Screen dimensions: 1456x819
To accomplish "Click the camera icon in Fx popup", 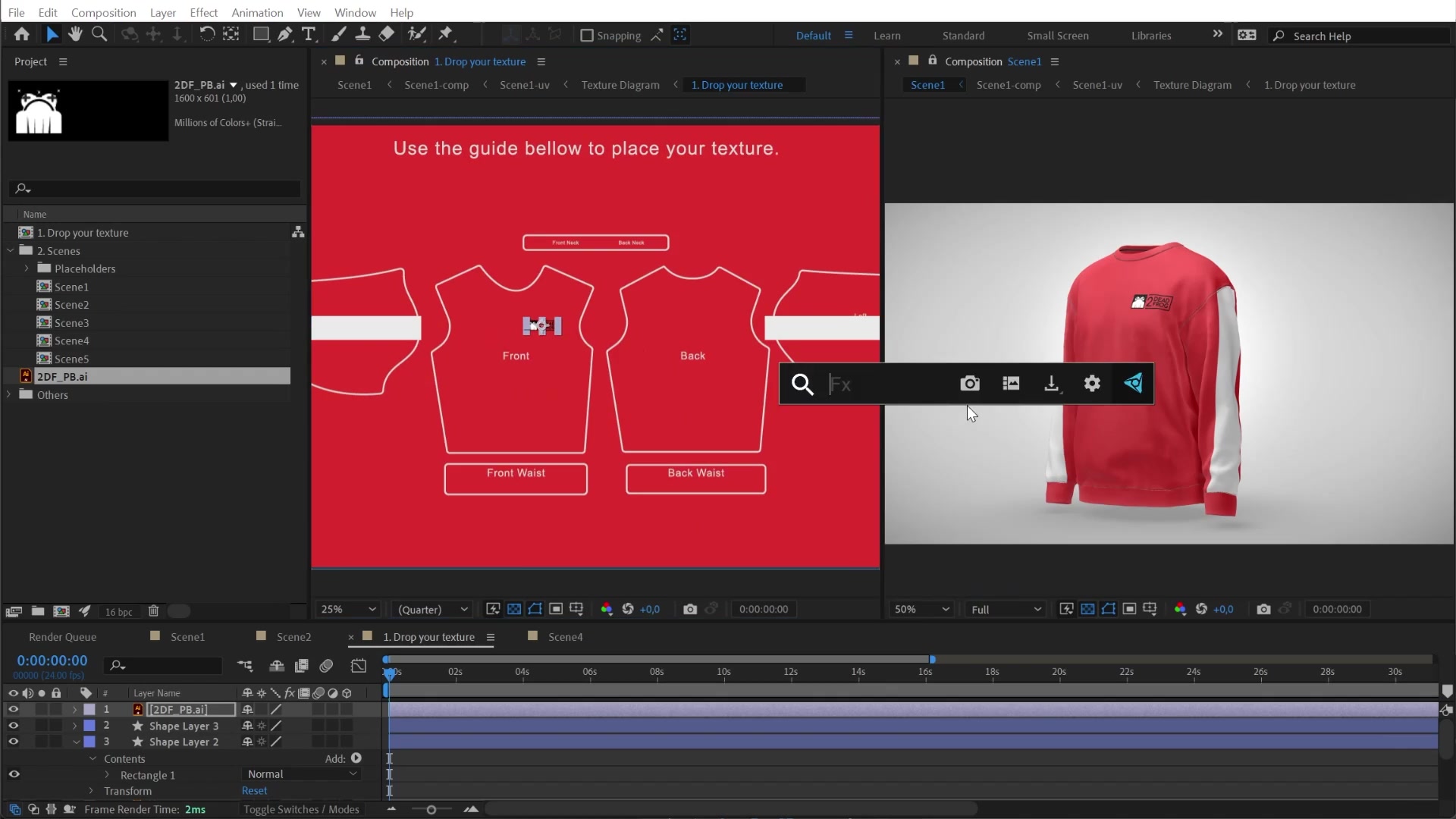I will click(x=970, y=384).
